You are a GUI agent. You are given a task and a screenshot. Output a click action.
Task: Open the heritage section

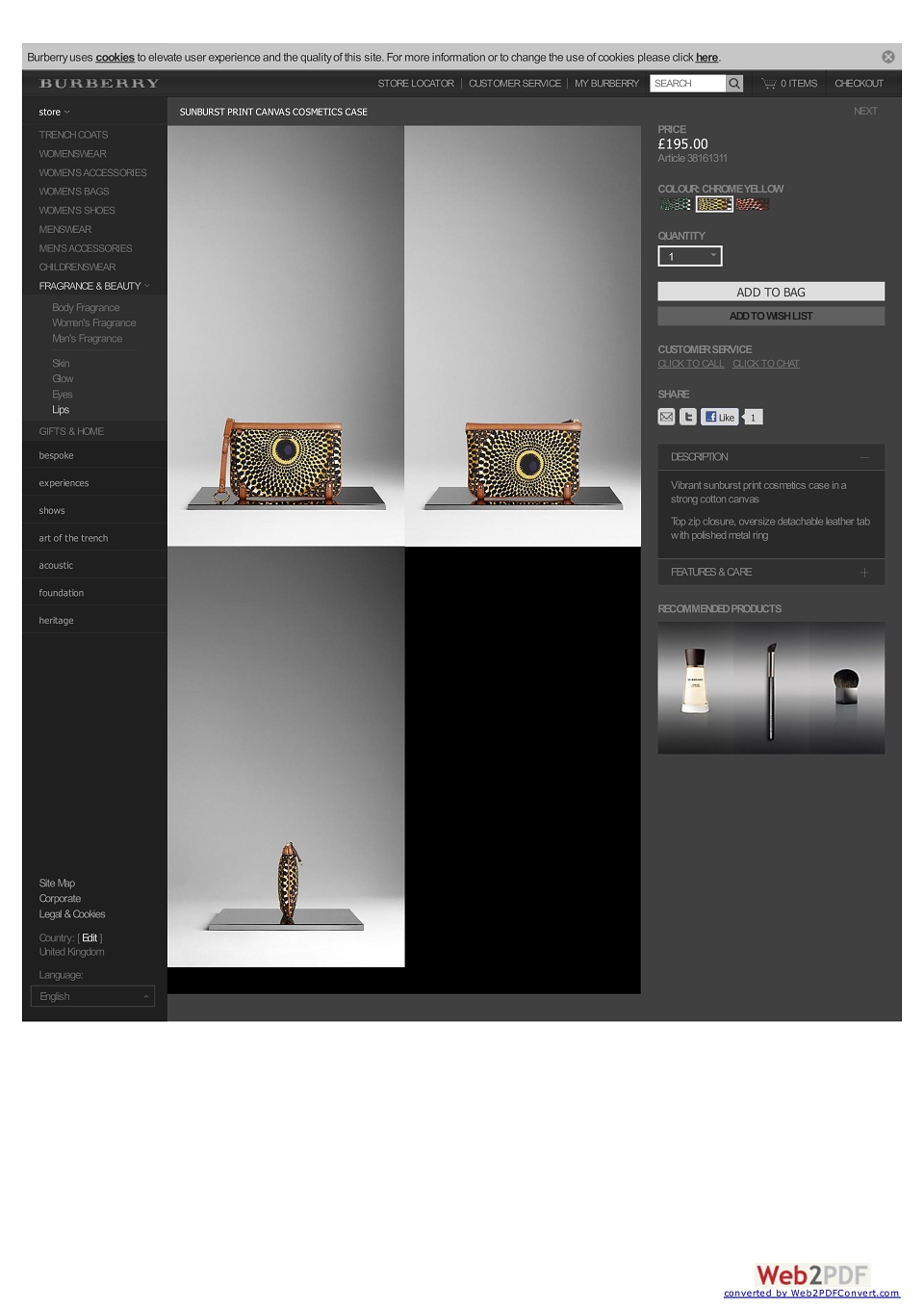pos(56,621)
